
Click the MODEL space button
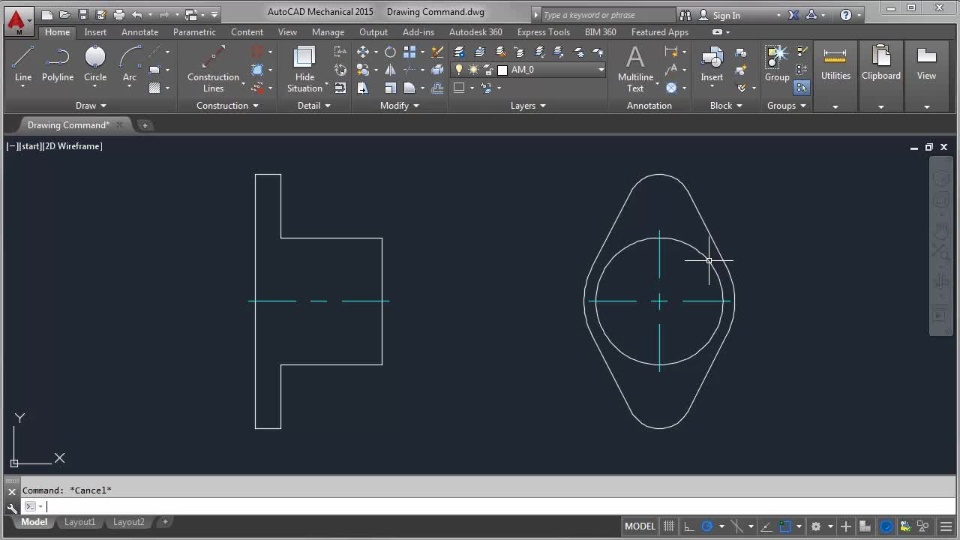640,526
